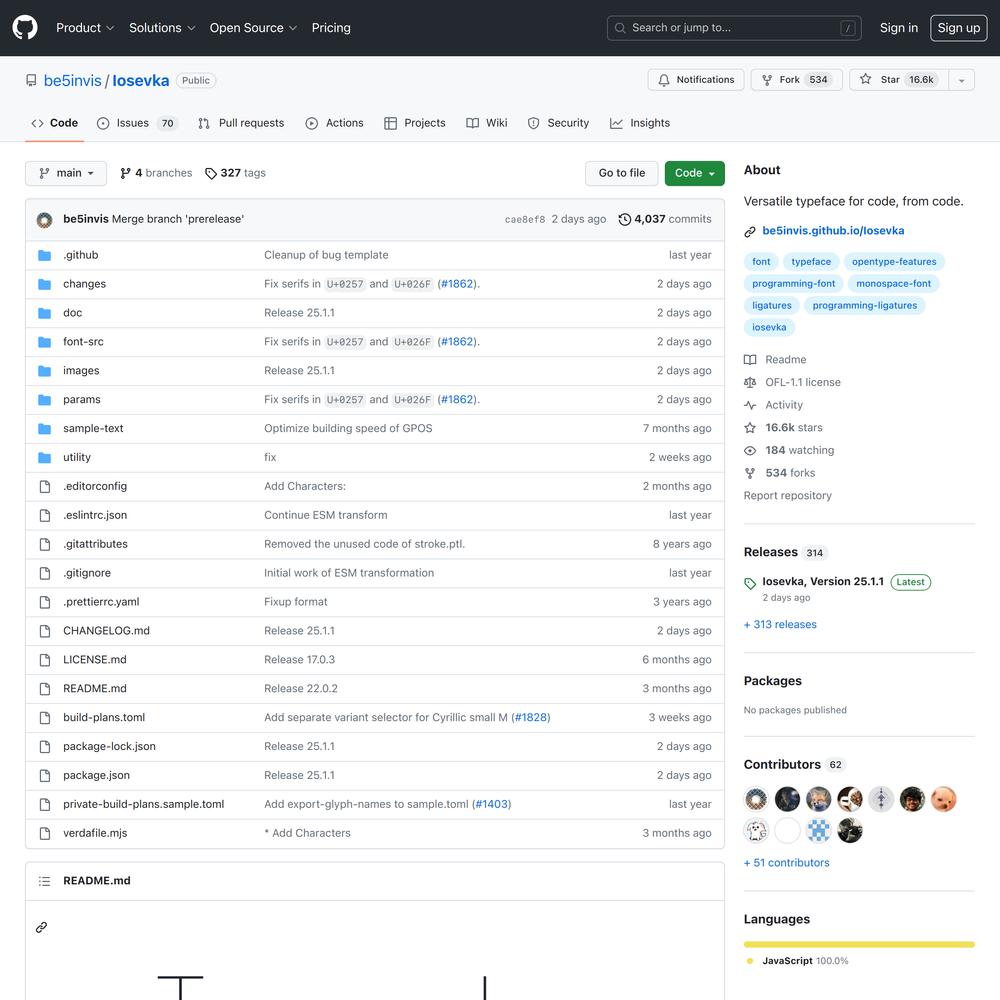Image resolution: width=1000 pixels, height=1000 pixels.
Task: Click the file icon next to verdafile.mjs
Action: click(x=45, y=834)
